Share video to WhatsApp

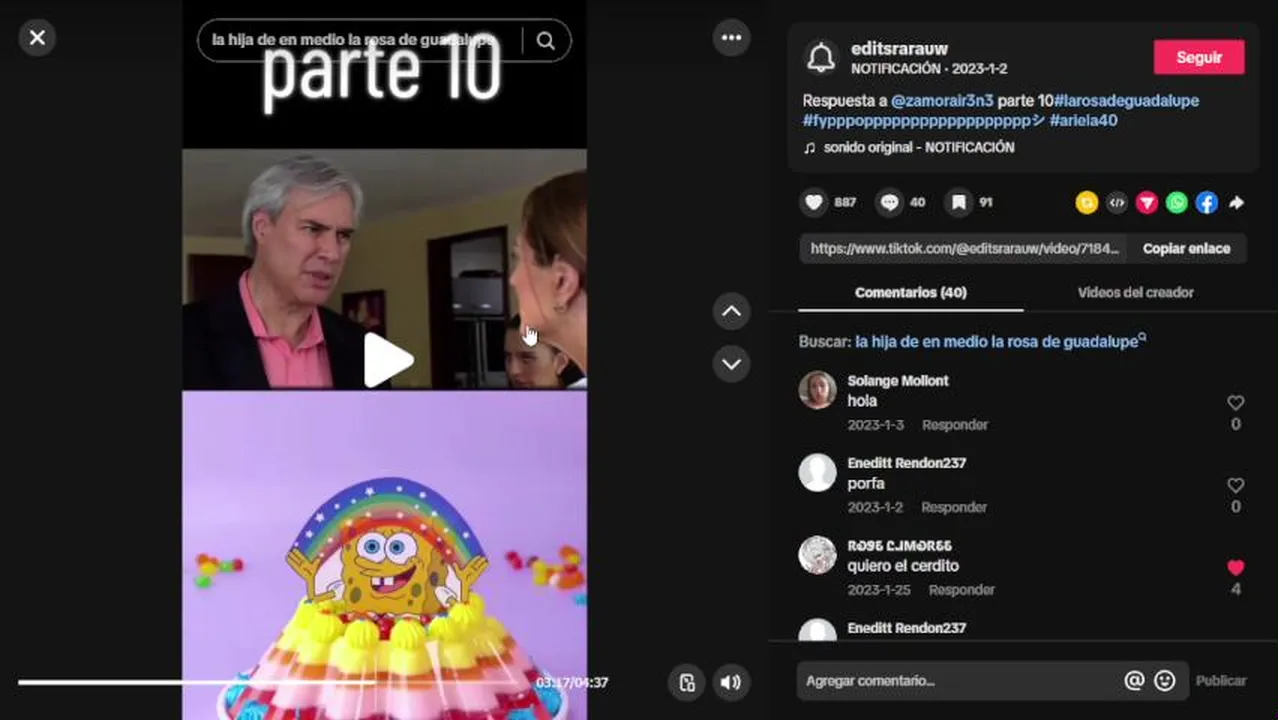[x=1177, y=203]
